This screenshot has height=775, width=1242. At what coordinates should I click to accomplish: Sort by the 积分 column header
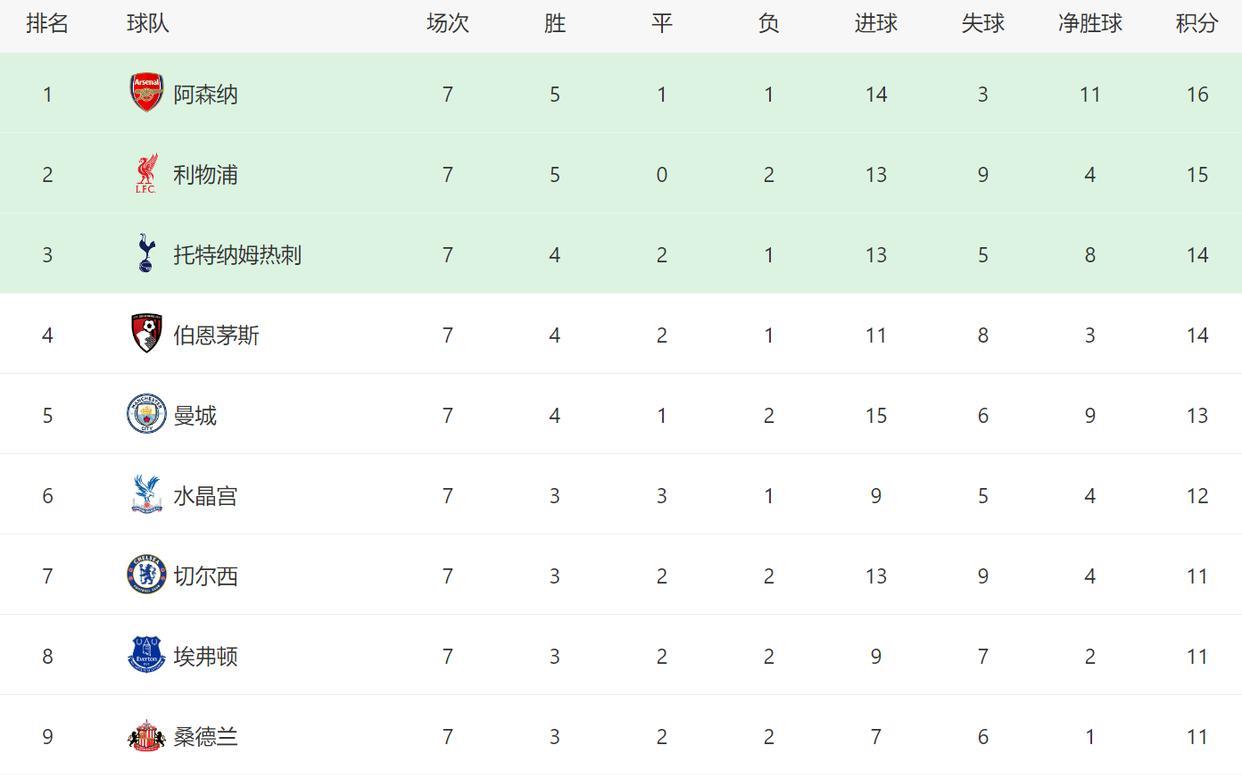tap(1197, 23)
